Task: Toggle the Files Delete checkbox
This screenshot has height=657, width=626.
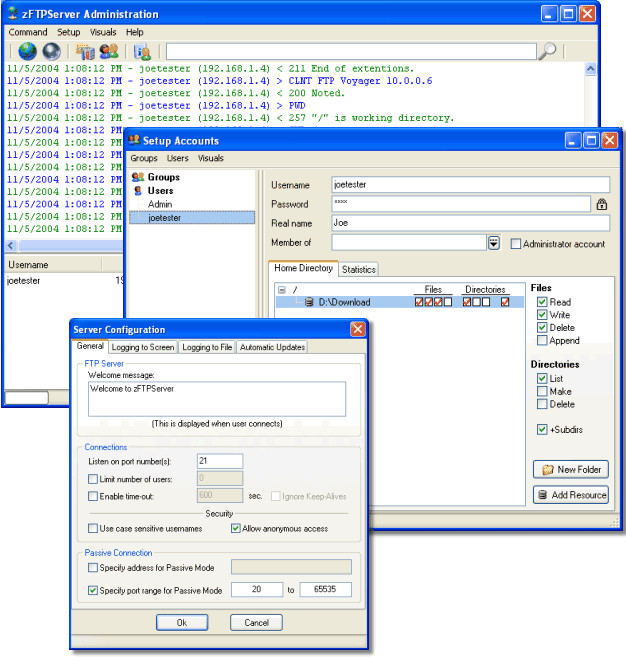Action: (542, 327)
